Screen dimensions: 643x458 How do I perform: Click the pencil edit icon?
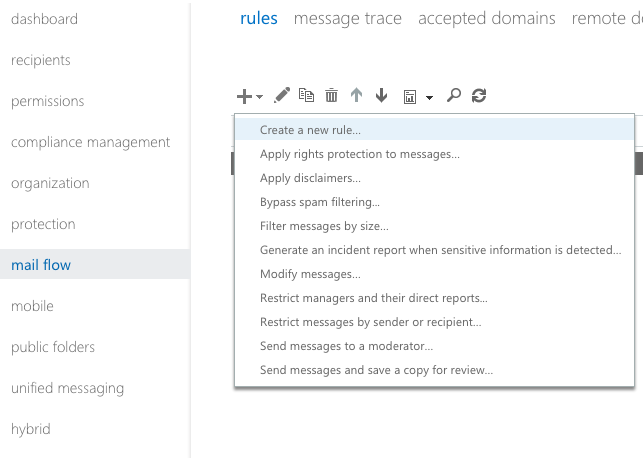pyautogui.click(x=282, y=95)
